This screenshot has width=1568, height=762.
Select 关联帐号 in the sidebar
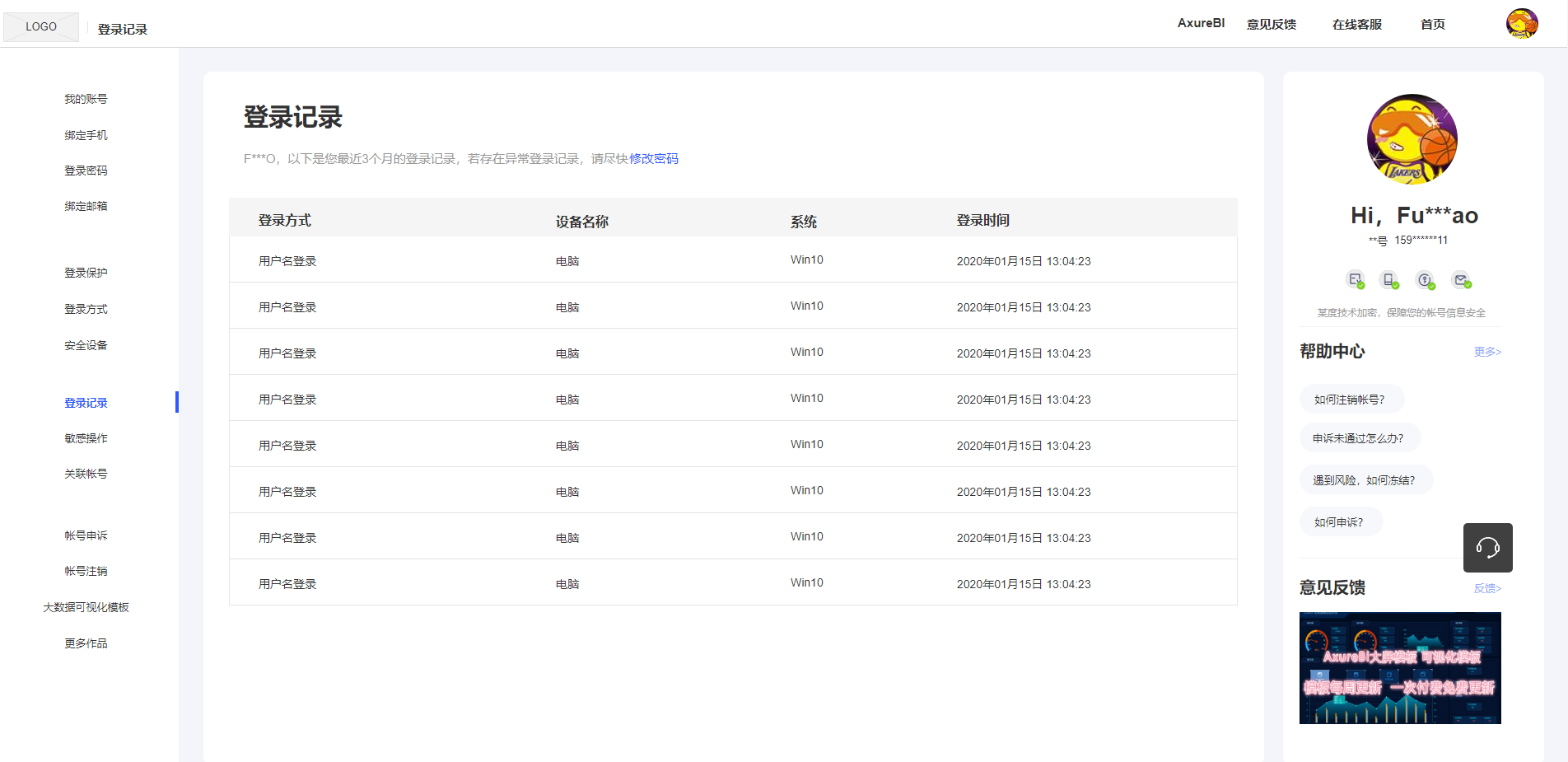86,474
